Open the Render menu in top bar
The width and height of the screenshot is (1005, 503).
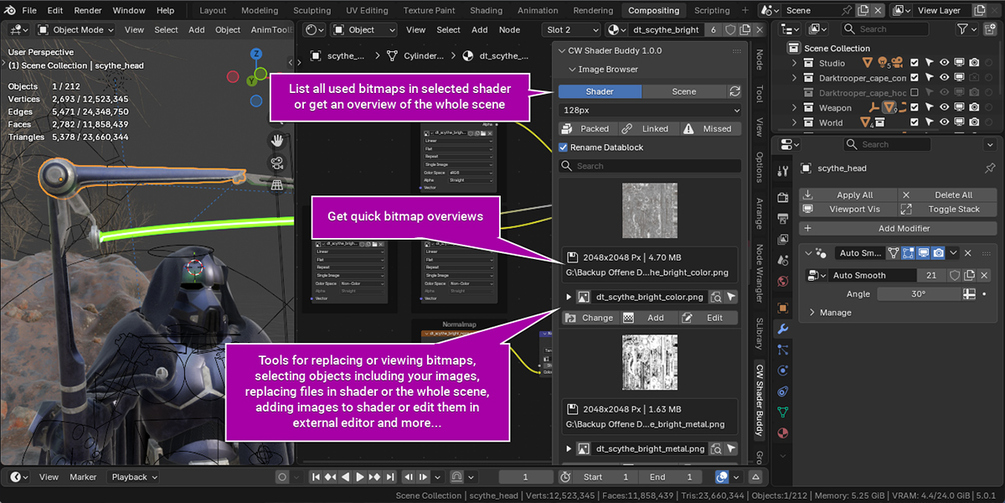(88, 10)
